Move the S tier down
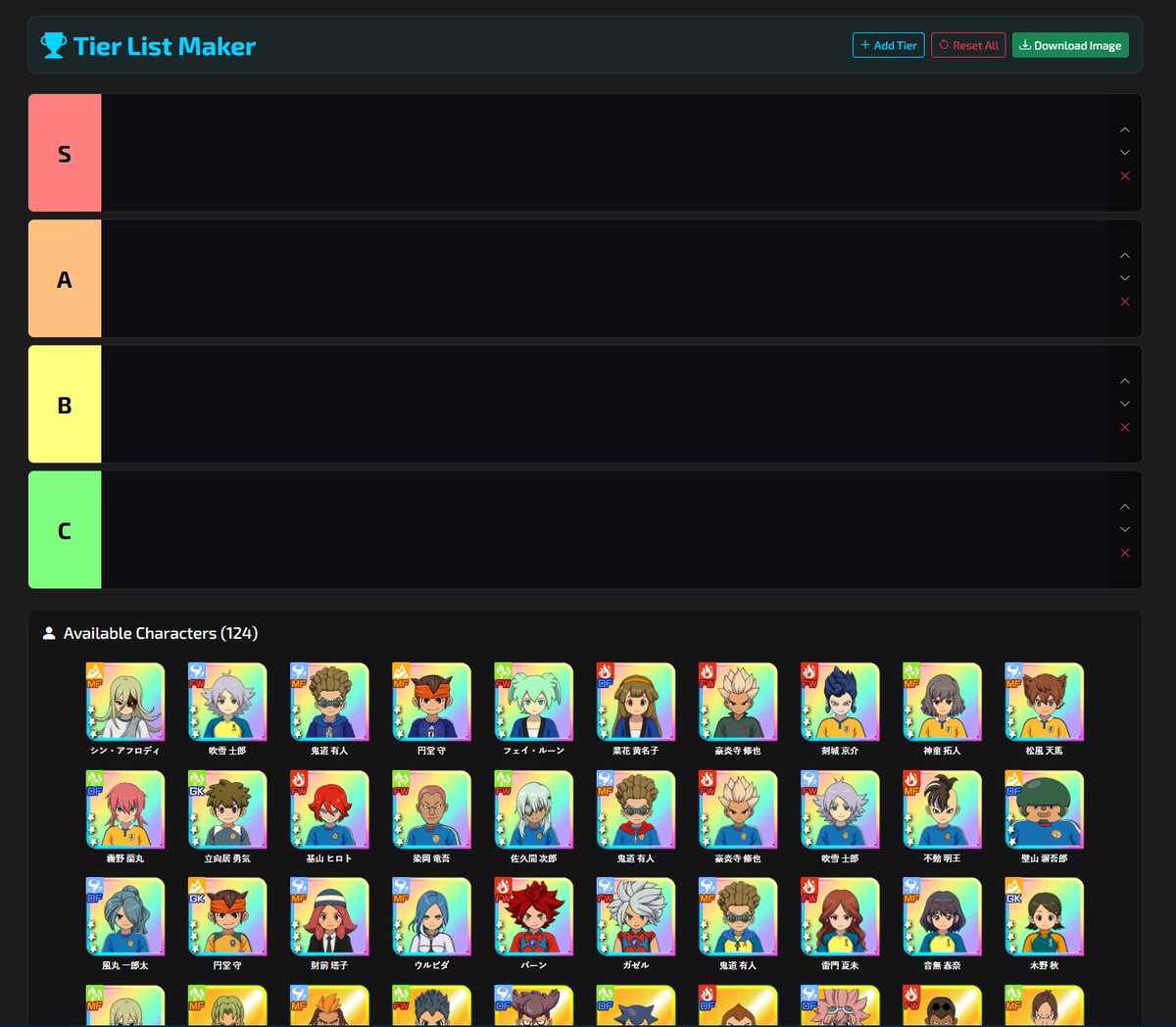 click(x=1125, y=153)
